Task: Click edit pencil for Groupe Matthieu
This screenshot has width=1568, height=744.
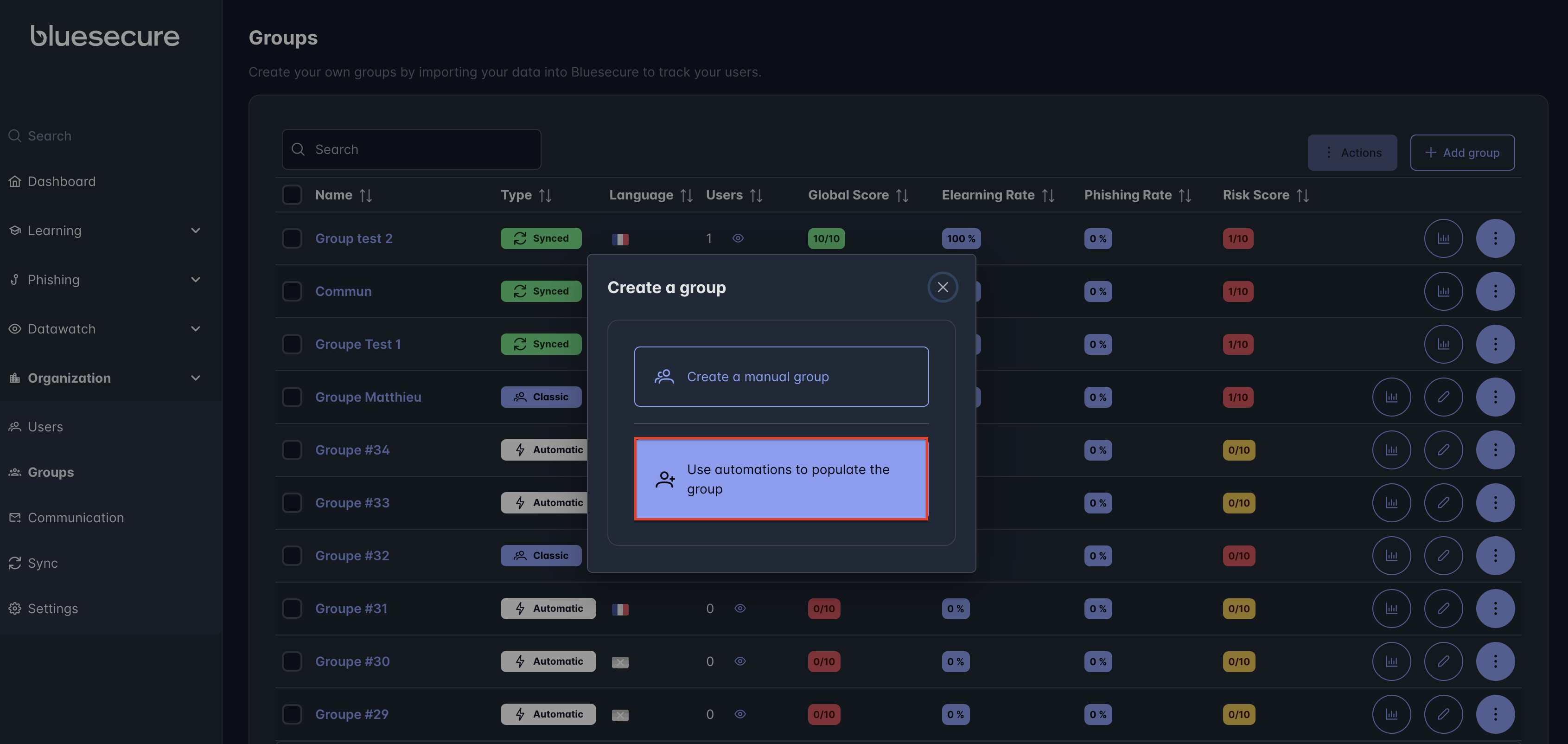Action: point(1443,397)
